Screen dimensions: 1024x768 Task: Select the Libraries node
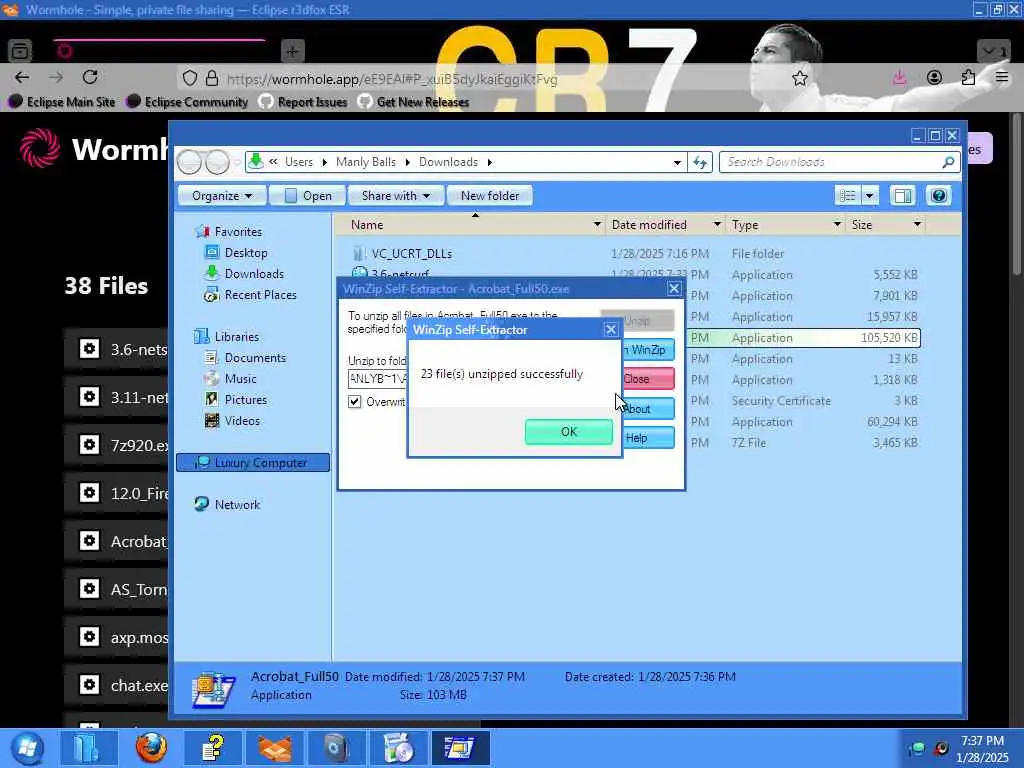(x=236, y=336)
